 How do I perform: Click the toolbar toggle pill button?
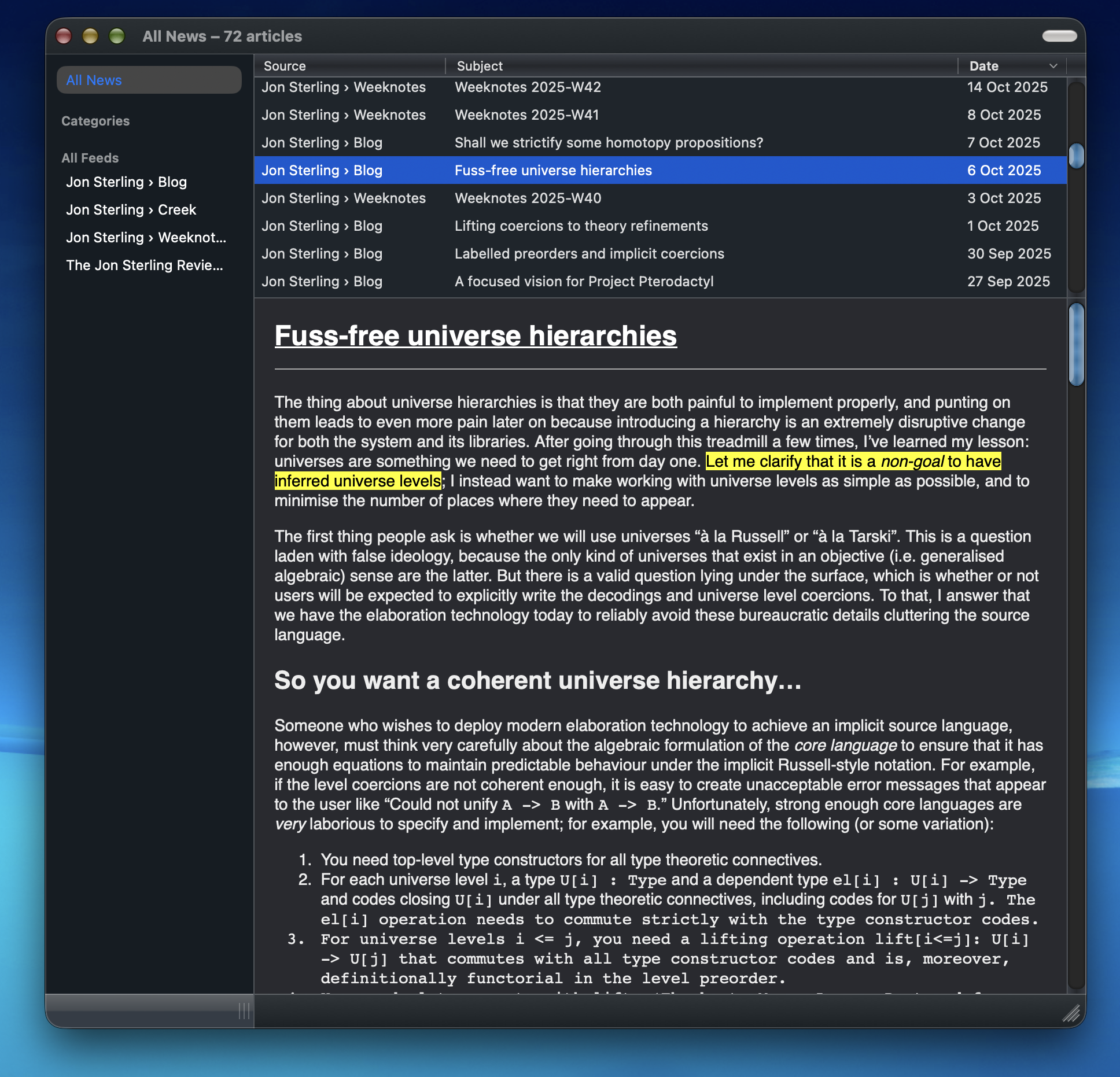tap(1059, 36)
